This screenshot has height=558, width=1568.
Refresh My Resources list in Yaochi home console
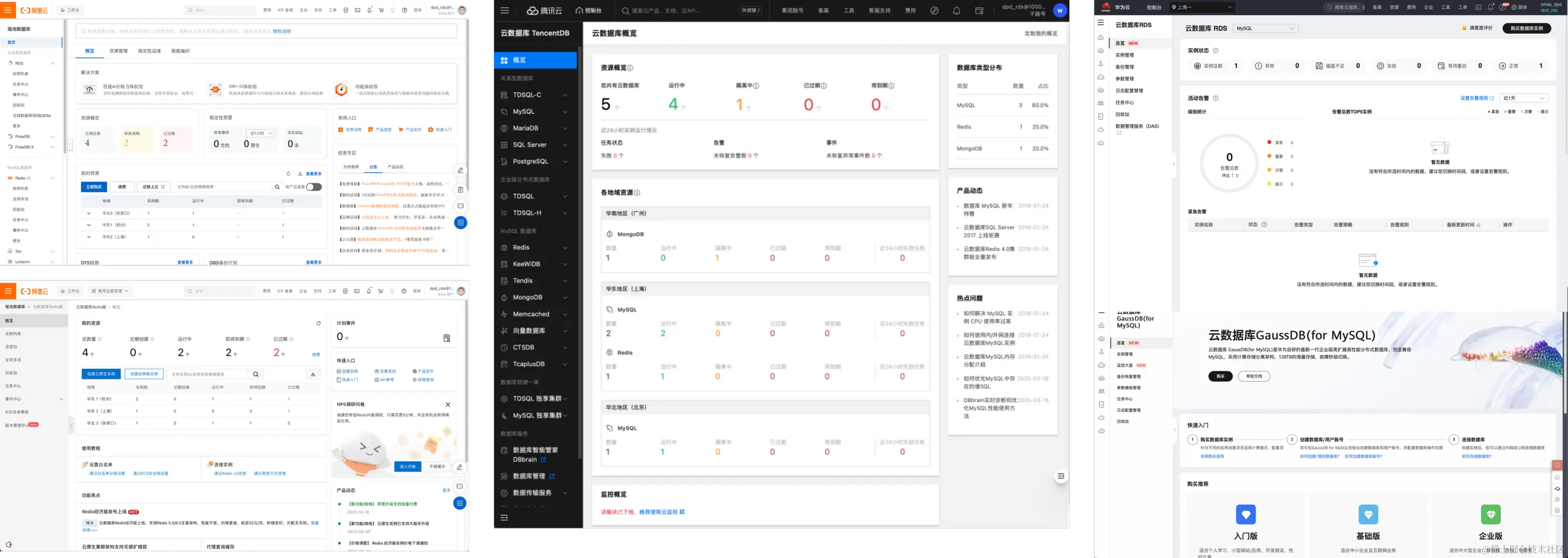coord(288,173)
